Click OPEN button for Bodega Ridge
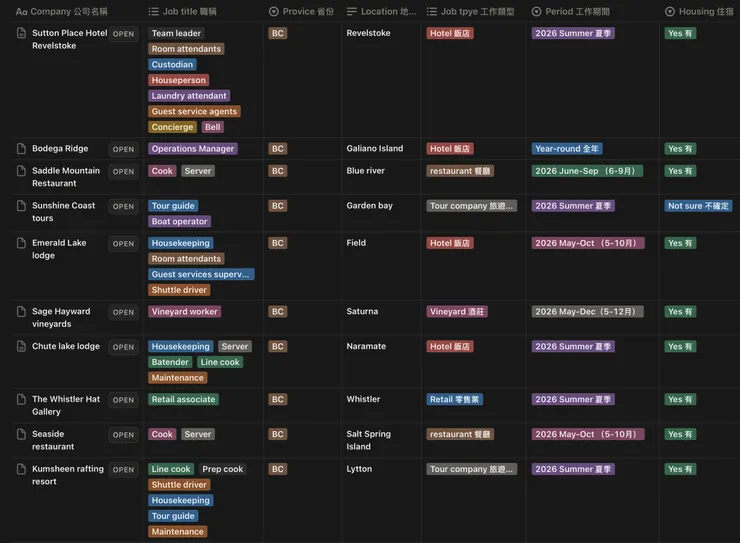Screen dimensions: 740x543 click(124, 149)
